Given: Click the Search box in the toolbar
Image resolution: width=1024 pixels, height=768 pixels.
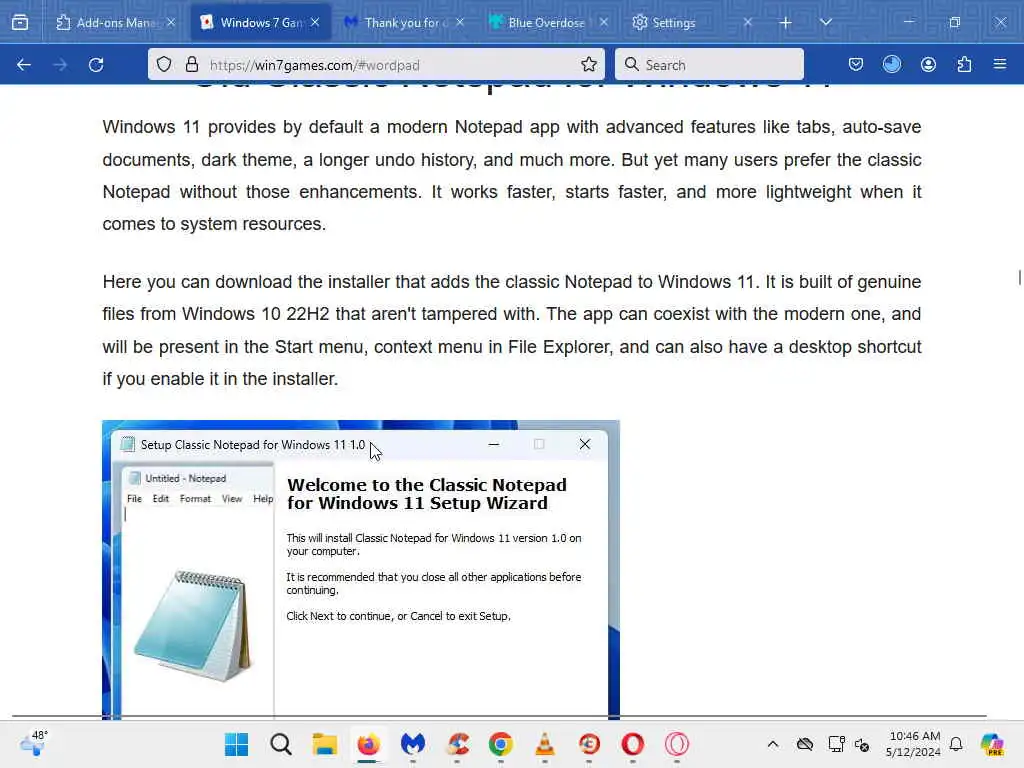Looking at the screenshot, I should click(709, 64).
